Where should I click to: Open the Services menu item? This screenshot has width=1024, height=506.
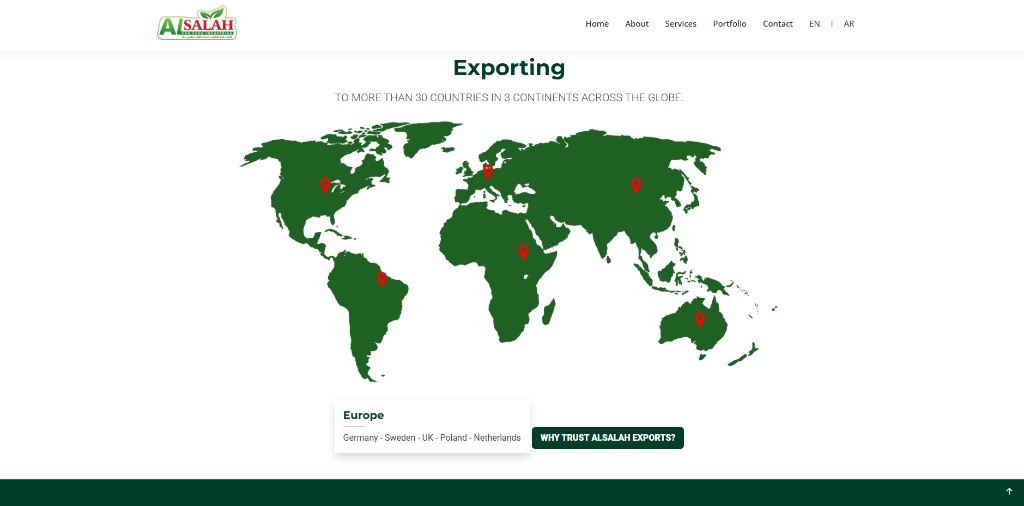pyautogui.click(x=680, y=24)
